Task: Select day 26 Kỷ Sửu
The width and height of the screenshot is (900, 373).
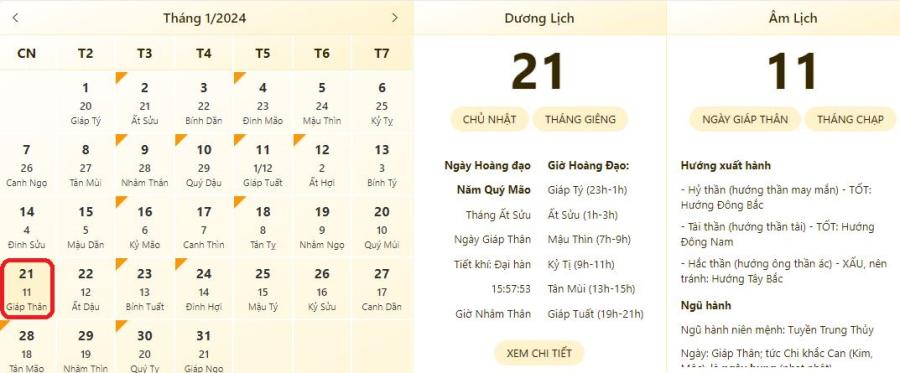Action: point(322,289)
